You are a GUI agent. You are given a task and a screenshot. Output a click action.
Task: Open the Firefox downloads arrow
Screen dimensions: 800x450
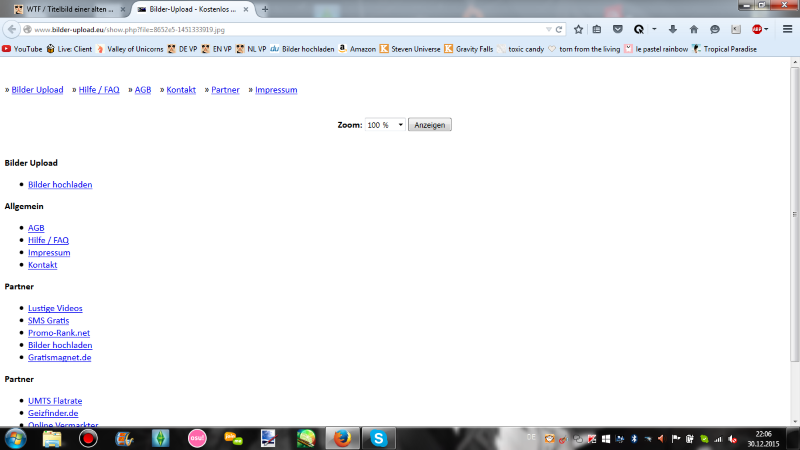click(672, 29)
